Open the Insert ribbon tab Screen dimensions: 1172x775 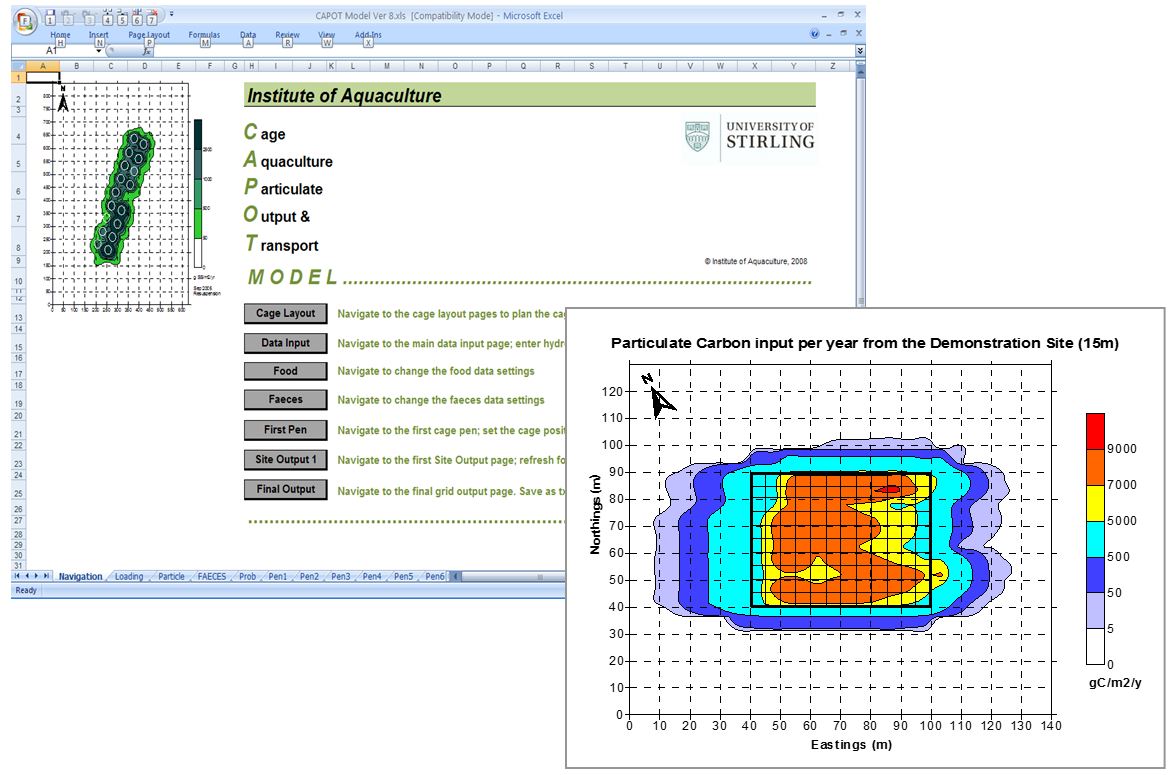[99, 35]
